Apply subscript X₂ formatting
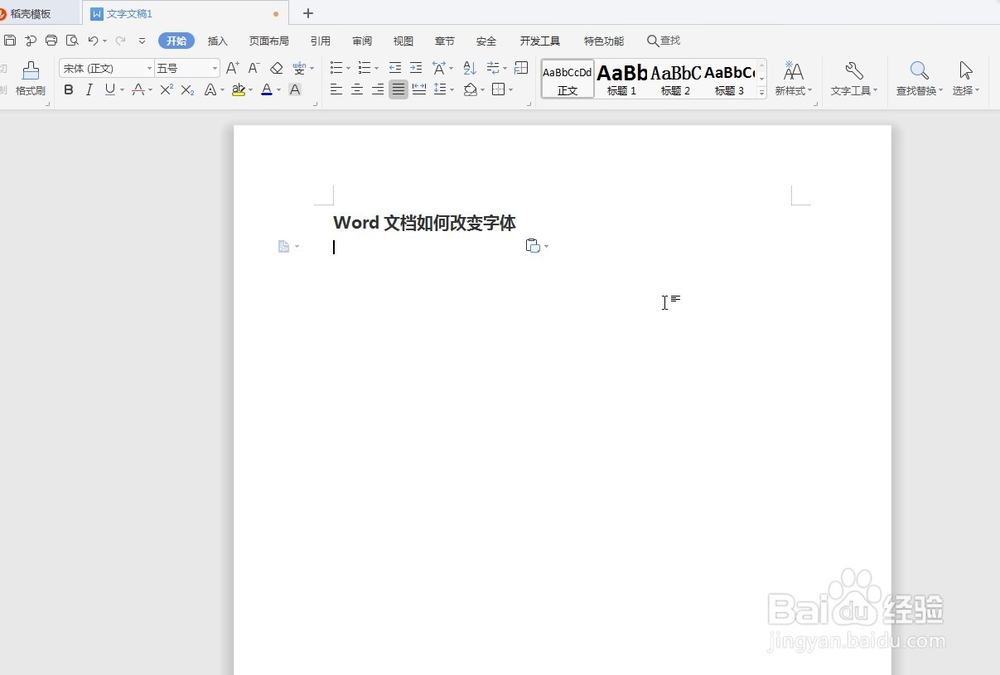The image size is (1000, 675). (187, 90)
